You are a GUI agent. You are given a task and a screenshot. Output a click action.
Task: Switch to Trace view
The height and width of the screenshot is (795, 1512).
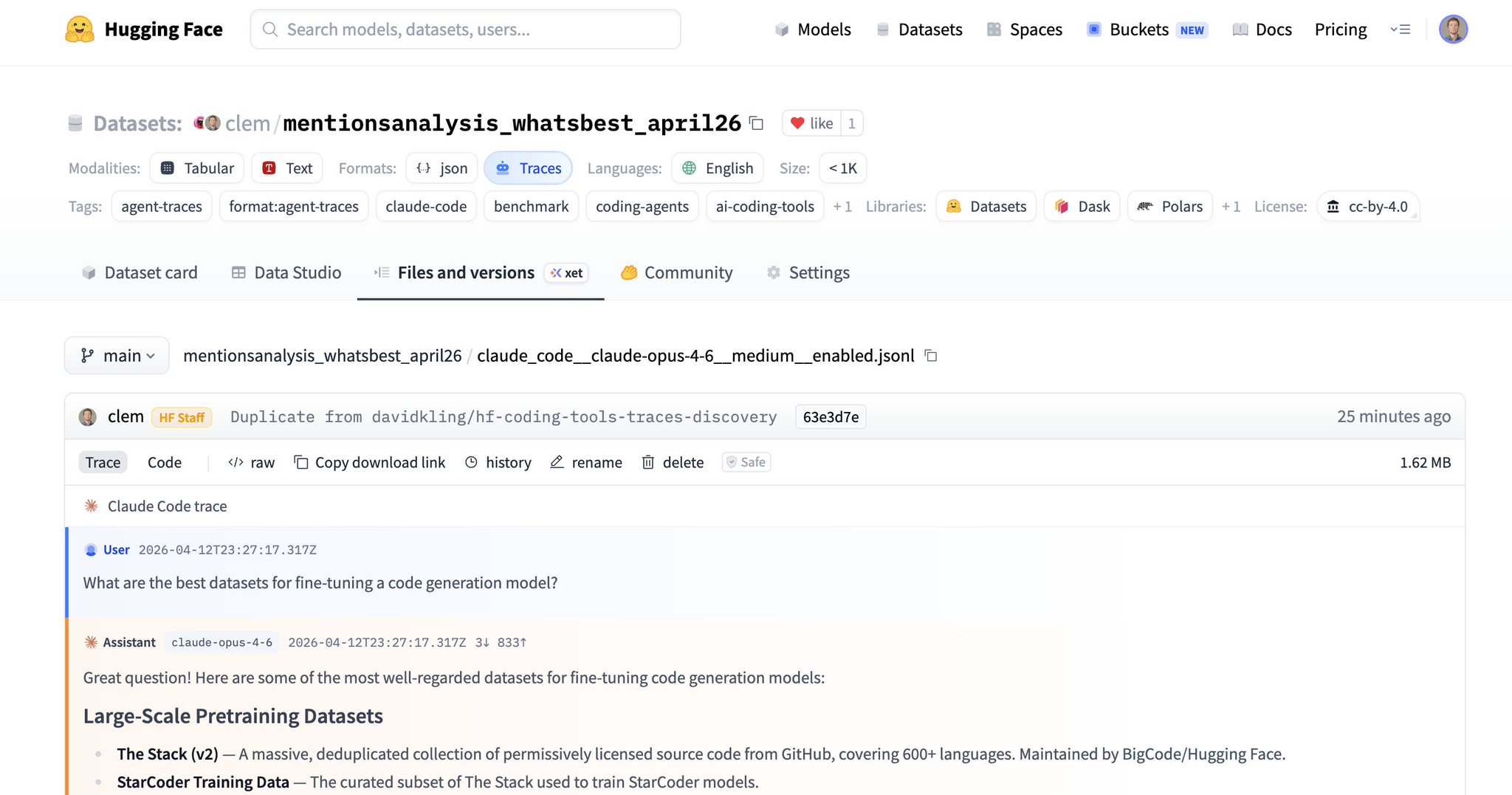(103, 462)
